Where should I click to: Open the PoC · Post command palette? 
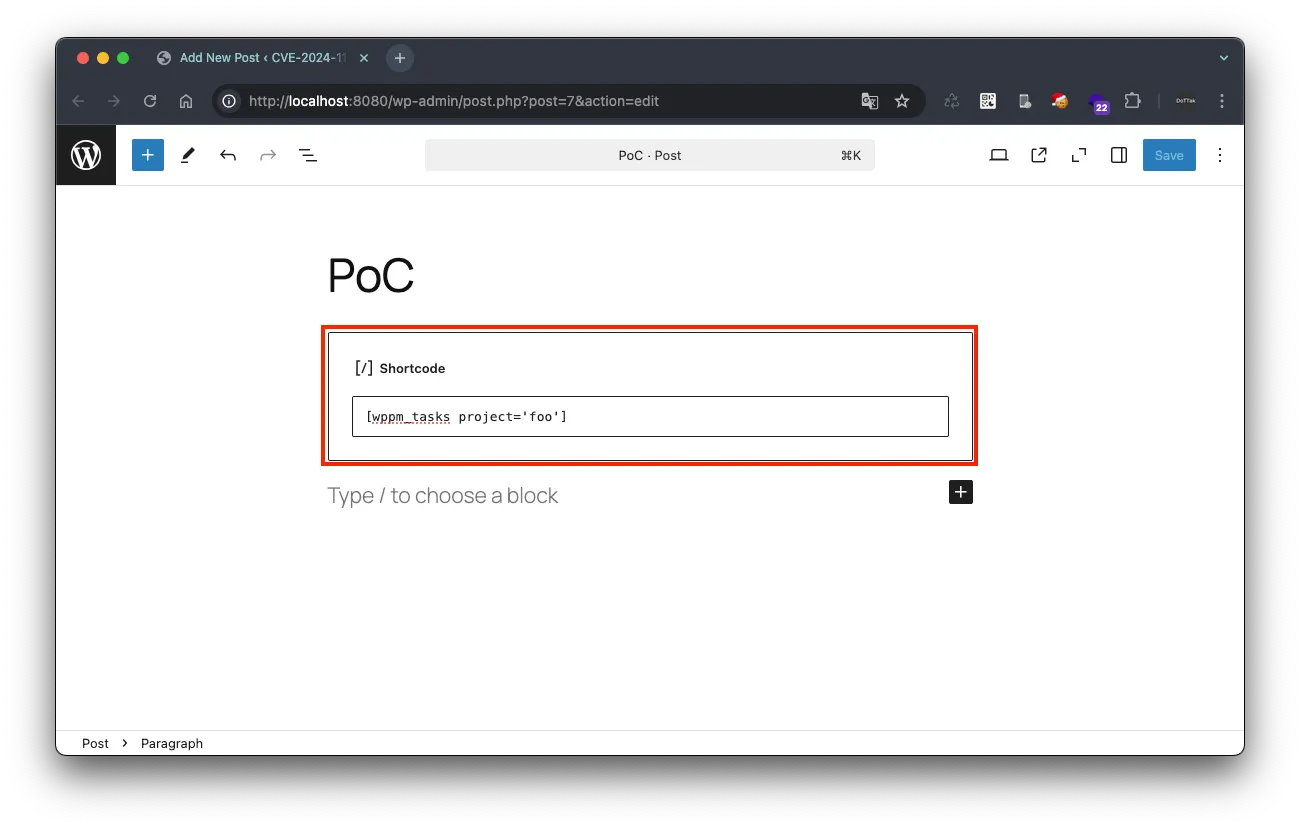650,155
